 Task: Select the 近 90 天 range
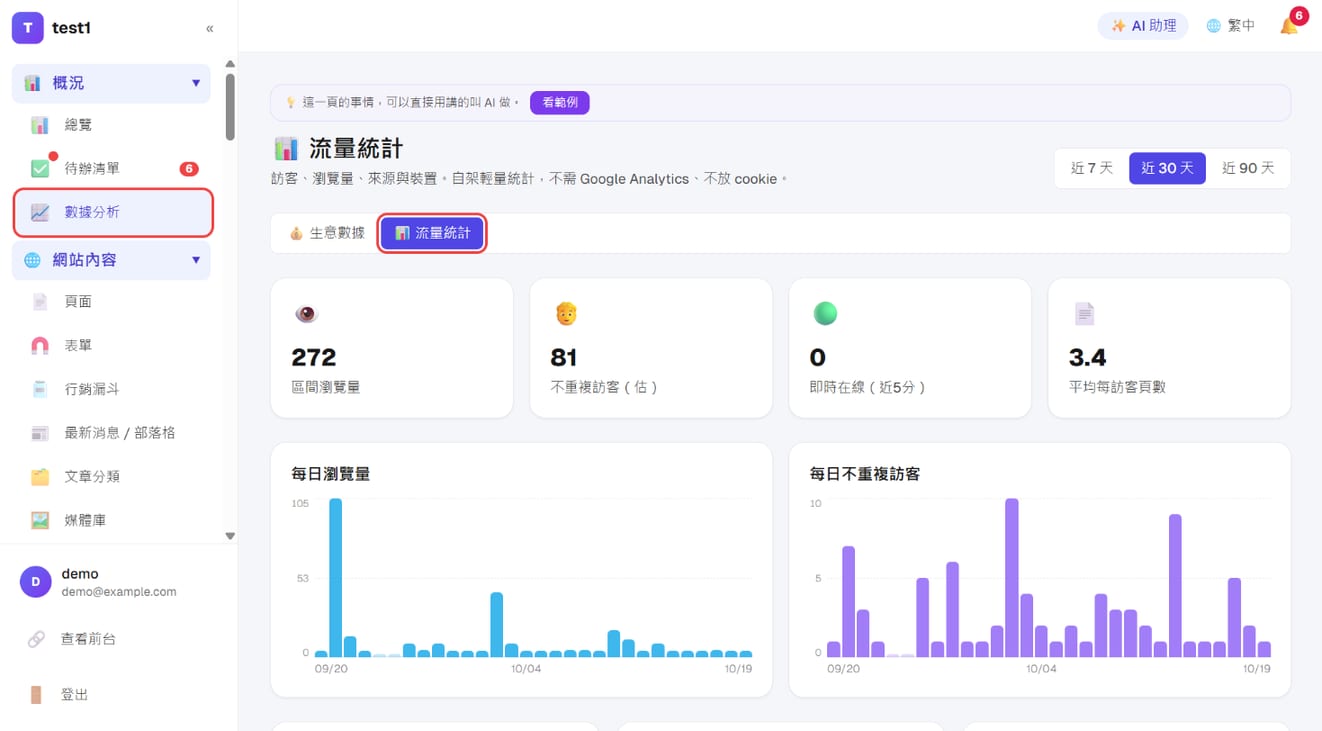(x=1248, y=168)
